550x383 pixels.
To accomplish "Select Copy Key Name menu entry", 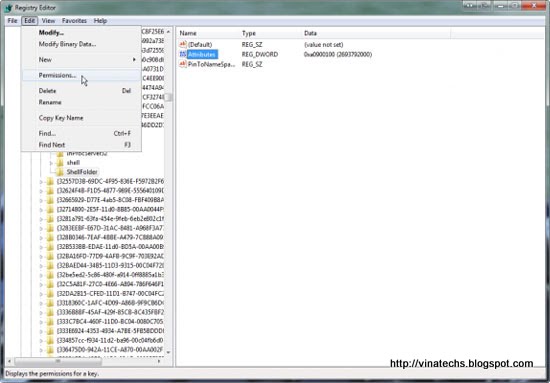I will pyautogui.click(x=81, y=118).
